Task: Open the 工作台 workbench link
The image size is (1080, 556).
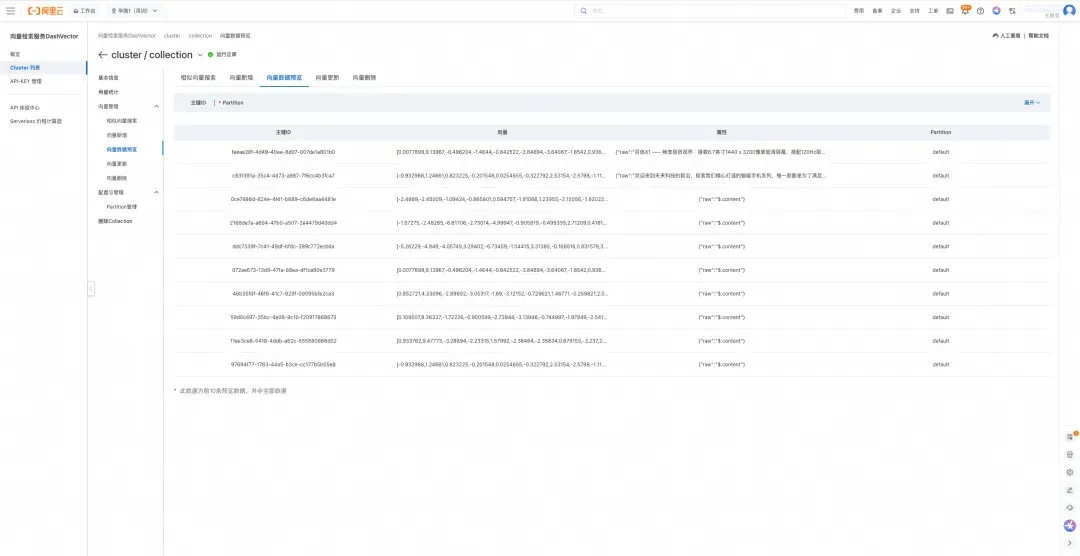Action: pyautogui.click(x=85, y=11)
